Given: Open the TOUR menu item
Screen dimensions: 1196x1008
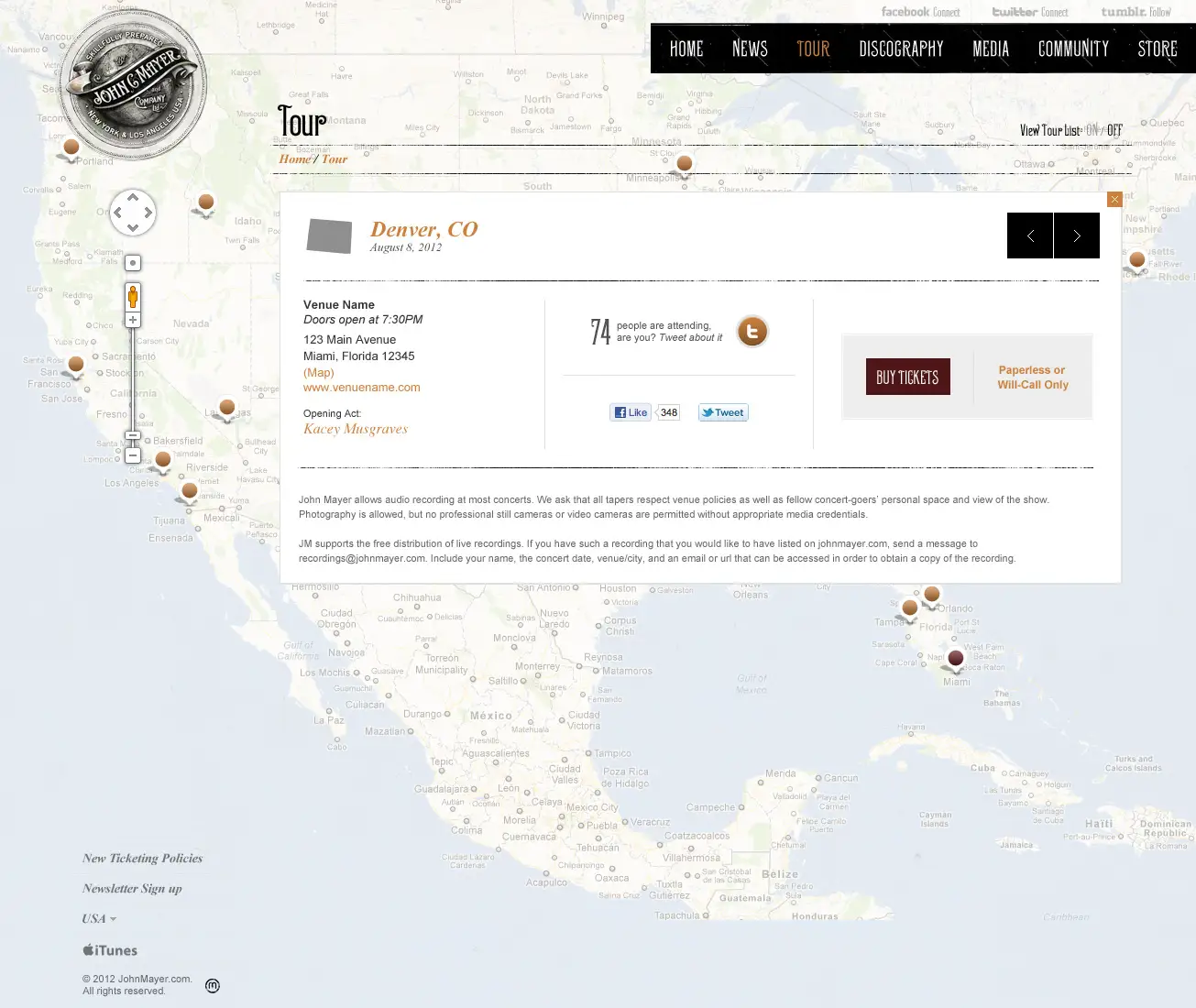Looking at the screenshot, I should (x=813, y=49).
